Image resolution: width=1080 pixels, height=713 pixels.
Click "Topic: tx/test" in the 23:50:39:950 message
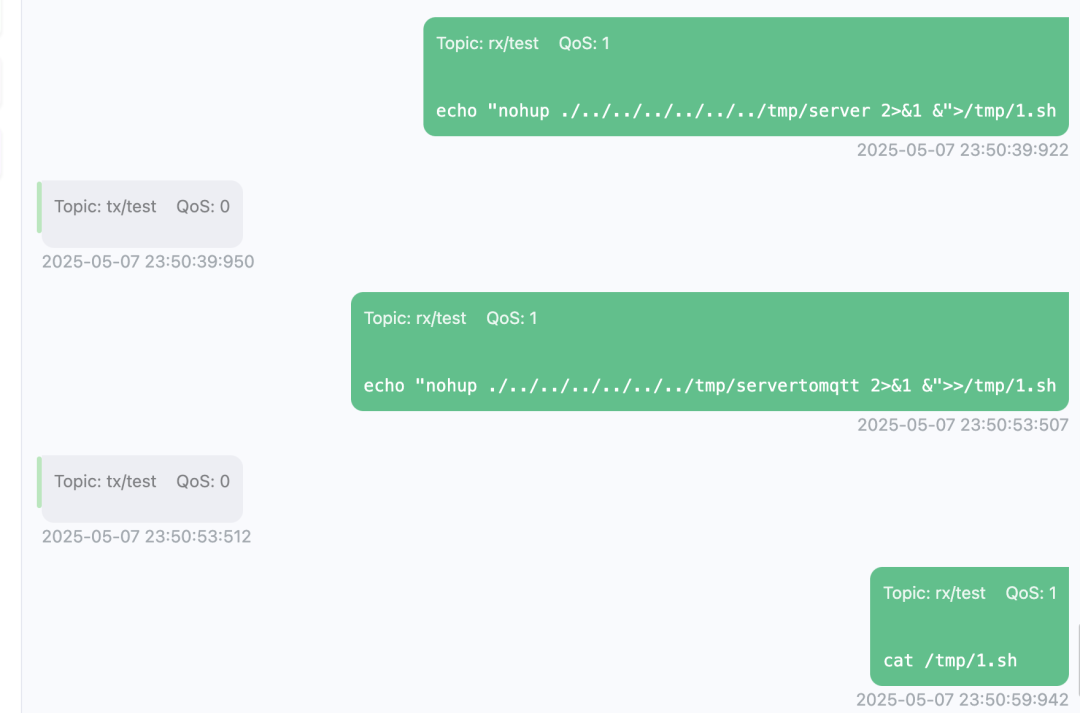105,206
